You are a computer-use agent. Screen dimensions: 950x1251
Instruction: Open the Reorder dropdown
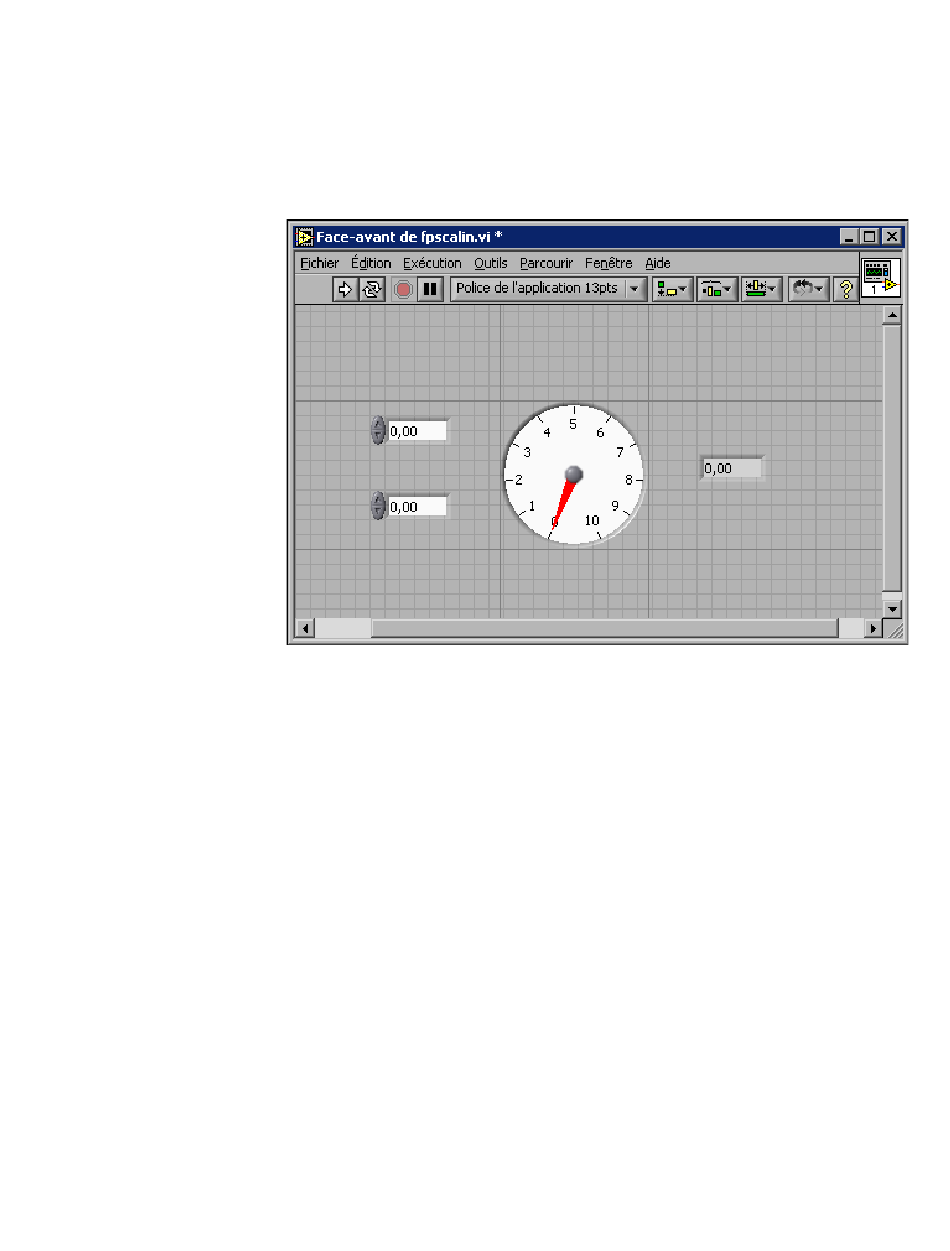[808, 289]
